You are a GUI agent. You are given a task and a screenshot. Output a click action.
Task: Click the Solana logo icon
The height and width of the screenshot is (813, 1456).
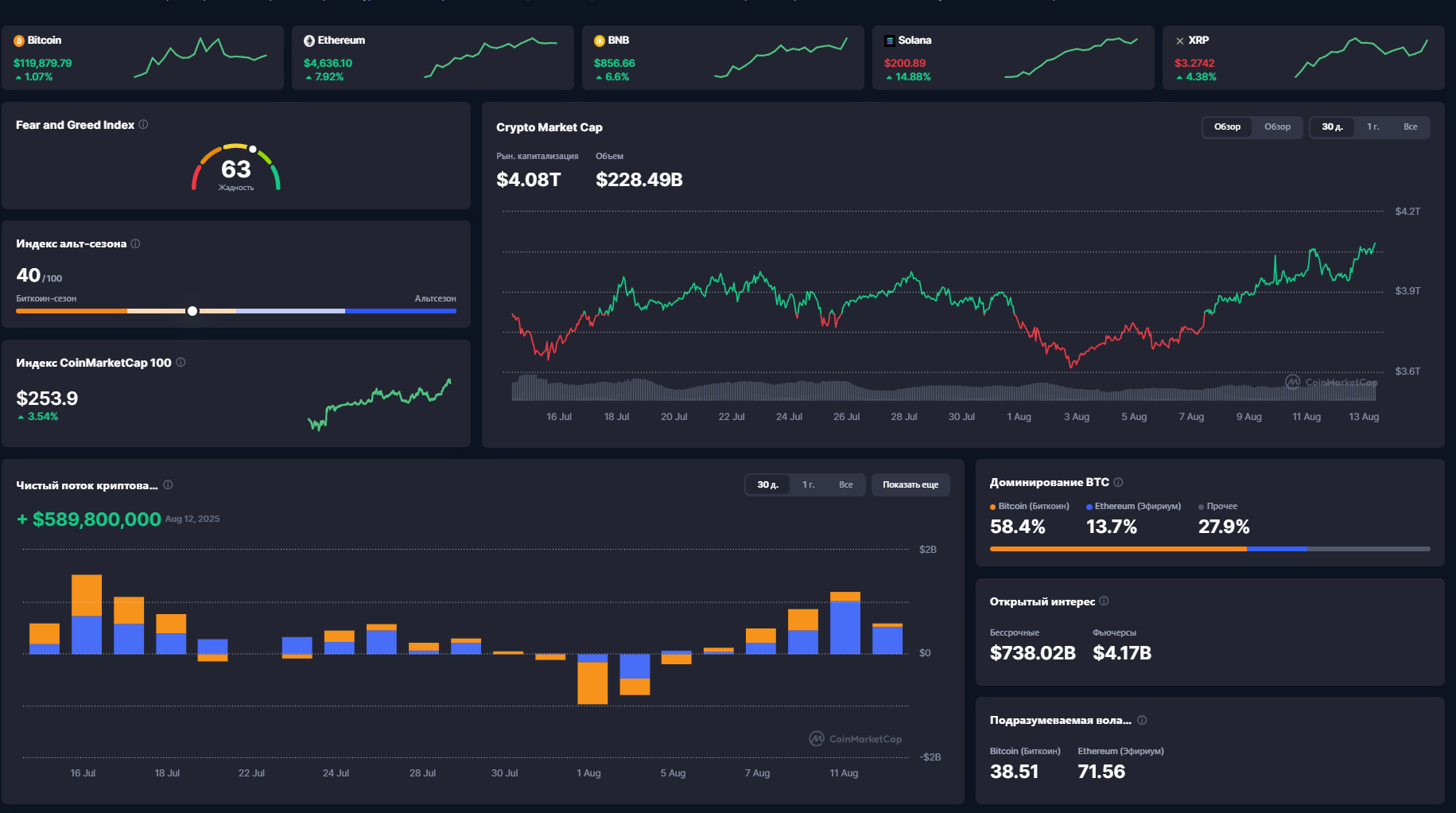[890, 41]
